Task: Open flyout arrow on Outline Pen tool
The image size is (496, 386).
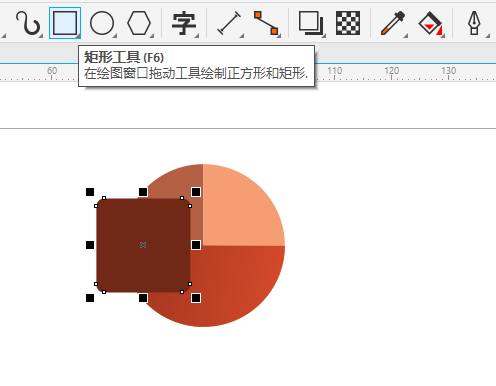Action: (488, 36)
